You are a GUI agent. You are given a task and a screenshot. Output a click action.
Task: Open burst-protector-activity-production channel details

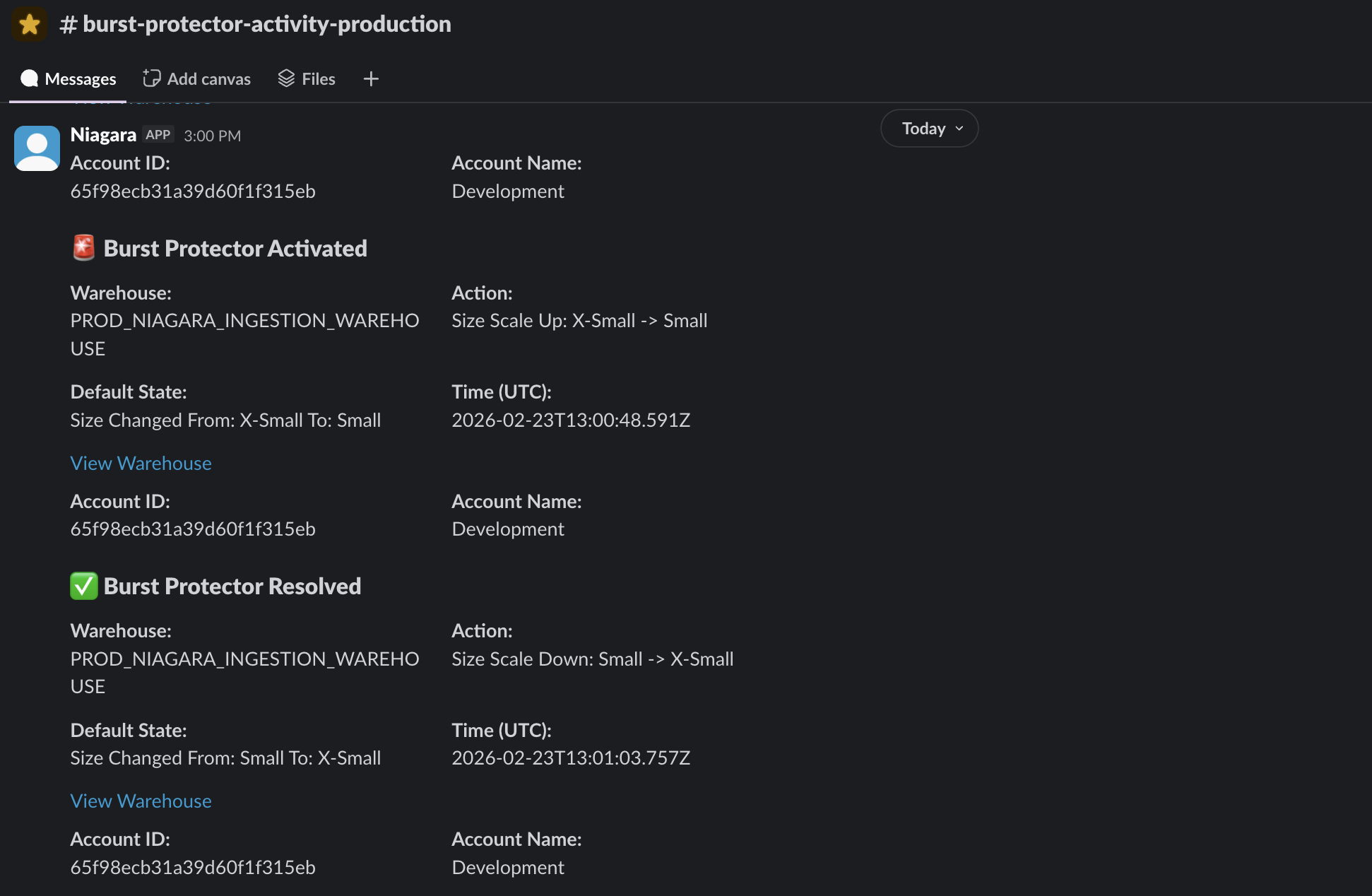point(266,24)
